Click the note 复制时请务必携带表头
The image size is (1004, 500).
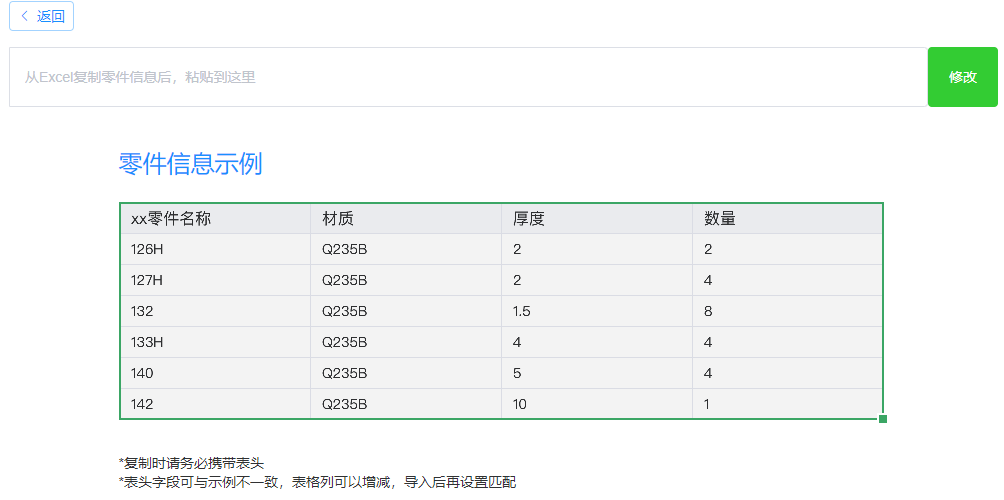click(x=191, y=463)
